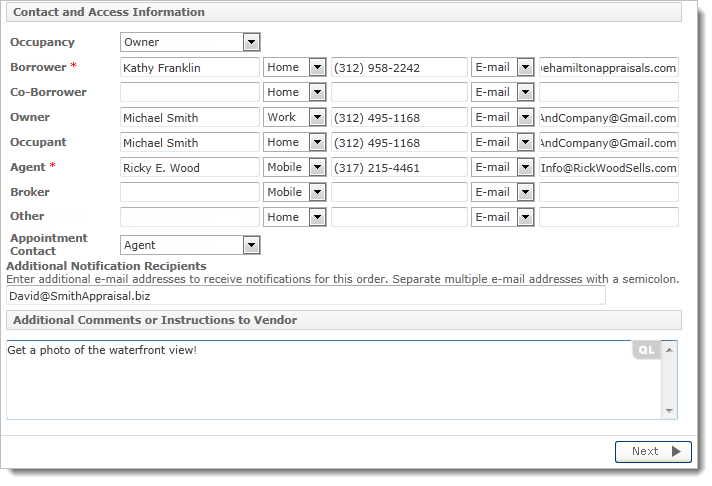The width and height of the screenshot is (712, 486).
Task: Click the Next button
Action: [653, 451]
